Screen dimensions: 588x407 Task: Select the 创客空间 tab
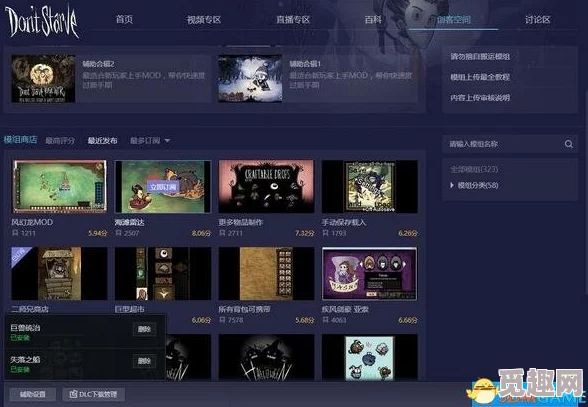[453, 20]
